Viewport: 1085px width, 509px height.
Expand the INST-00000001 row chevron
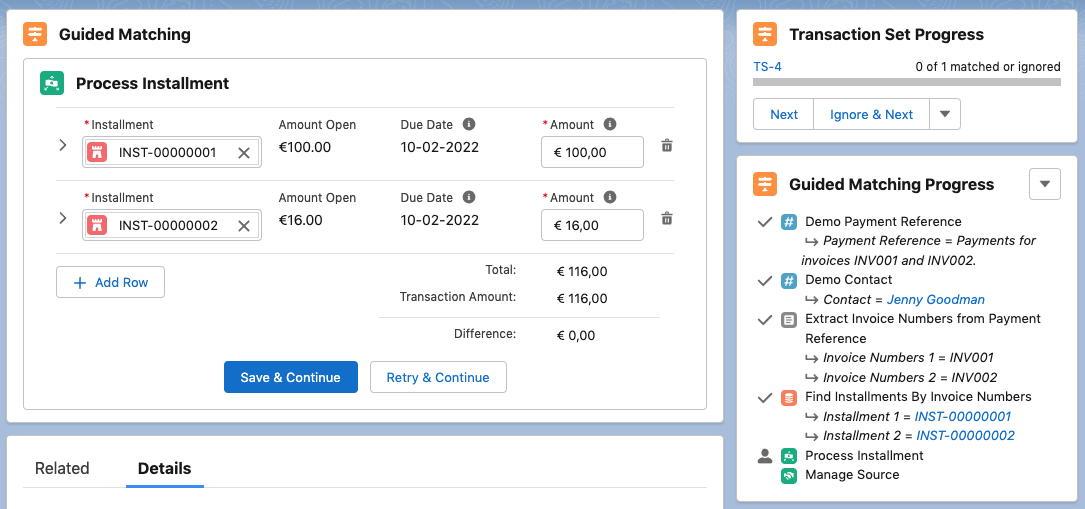(x=63, y=146)
